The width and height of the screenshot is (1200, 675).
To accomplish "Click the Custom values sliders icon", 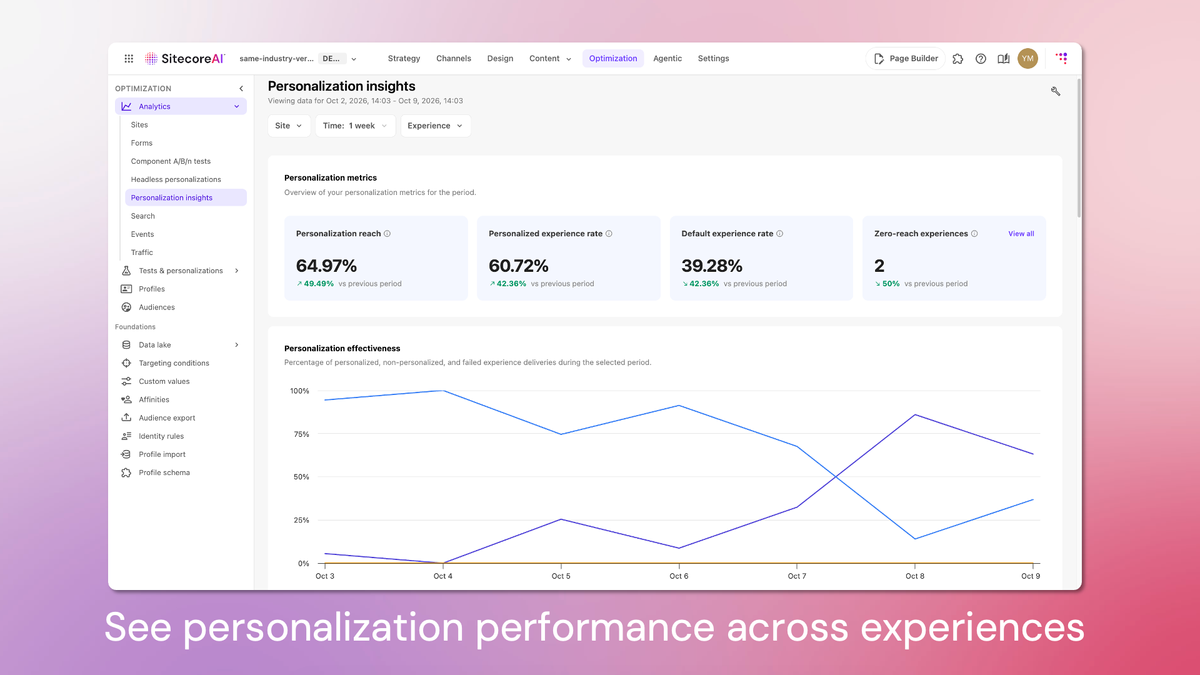I will click(126, 381).
